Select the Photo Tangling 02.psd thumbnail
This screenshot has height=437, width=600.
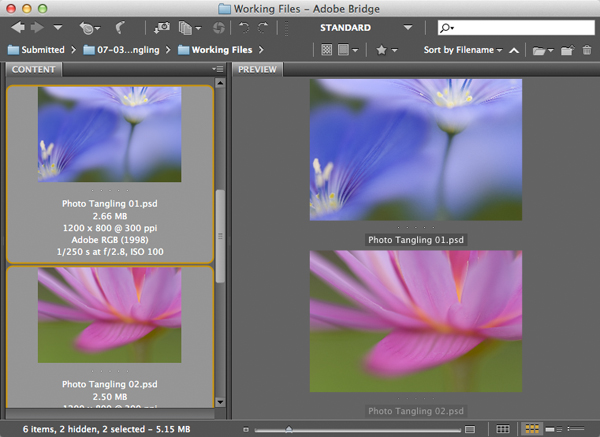(x=109, y=315)
